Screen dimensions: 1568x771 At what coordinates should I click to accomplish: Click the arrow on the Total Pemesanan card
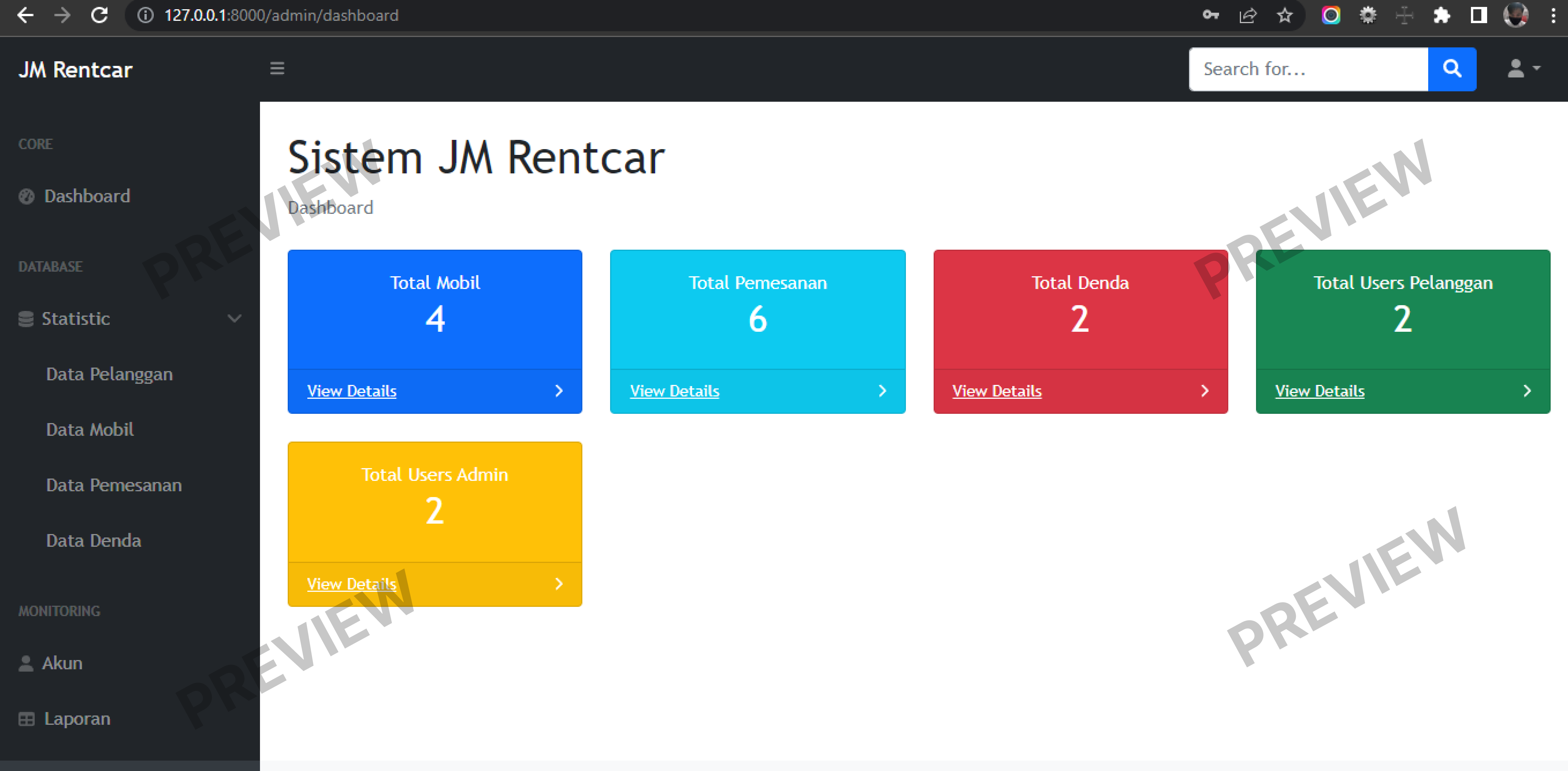point(882,391)
